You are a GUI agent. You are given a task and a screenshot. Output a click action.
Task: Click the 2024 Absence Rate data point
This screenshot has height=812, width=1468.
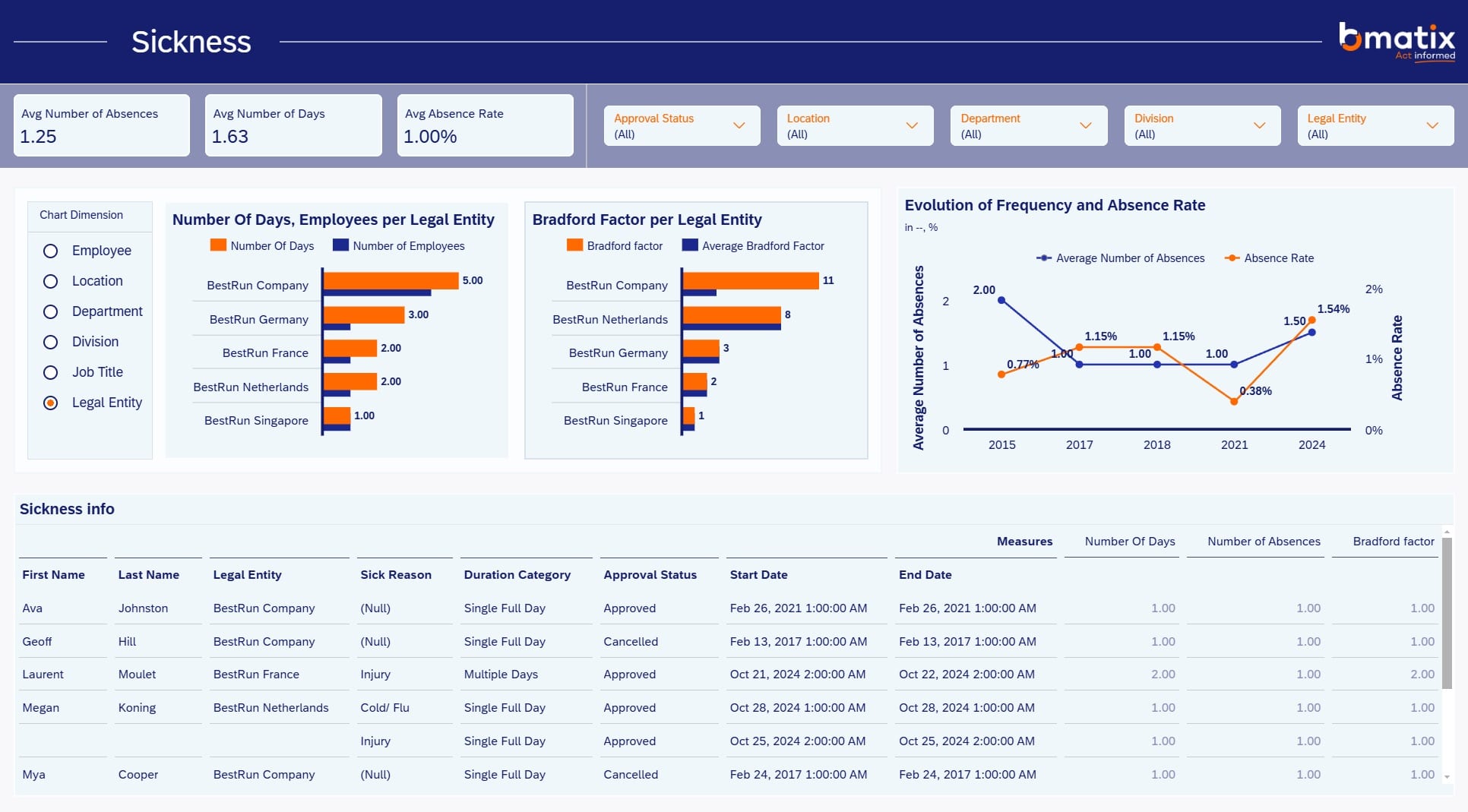(1311, 321)
